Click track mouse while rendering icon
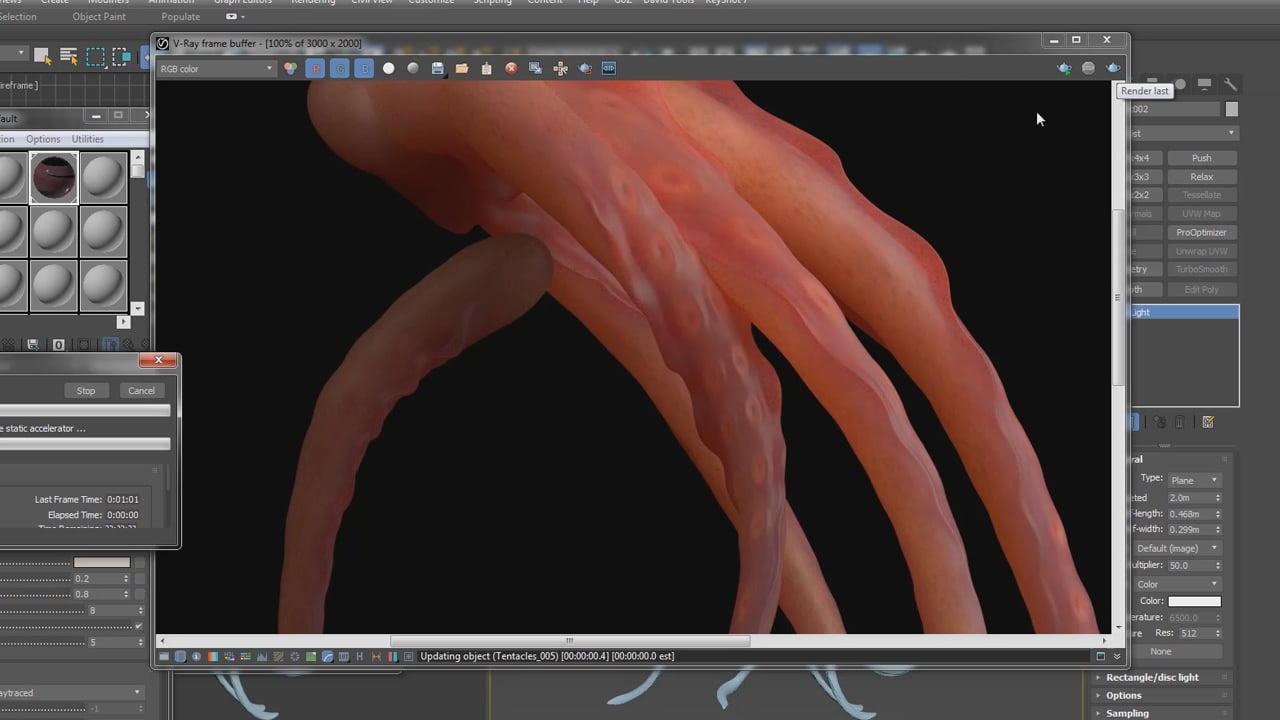Viewport: 1280px width, 720px height. 560,68
